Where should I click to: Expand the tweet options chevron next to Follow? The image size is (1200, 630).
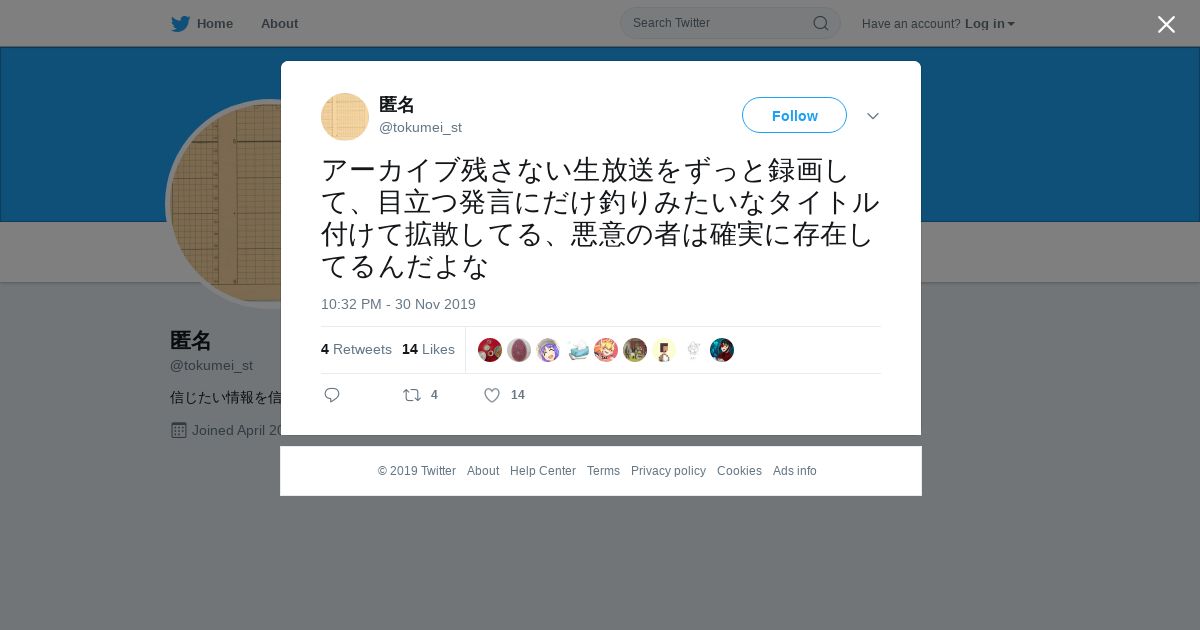[873, 116]
